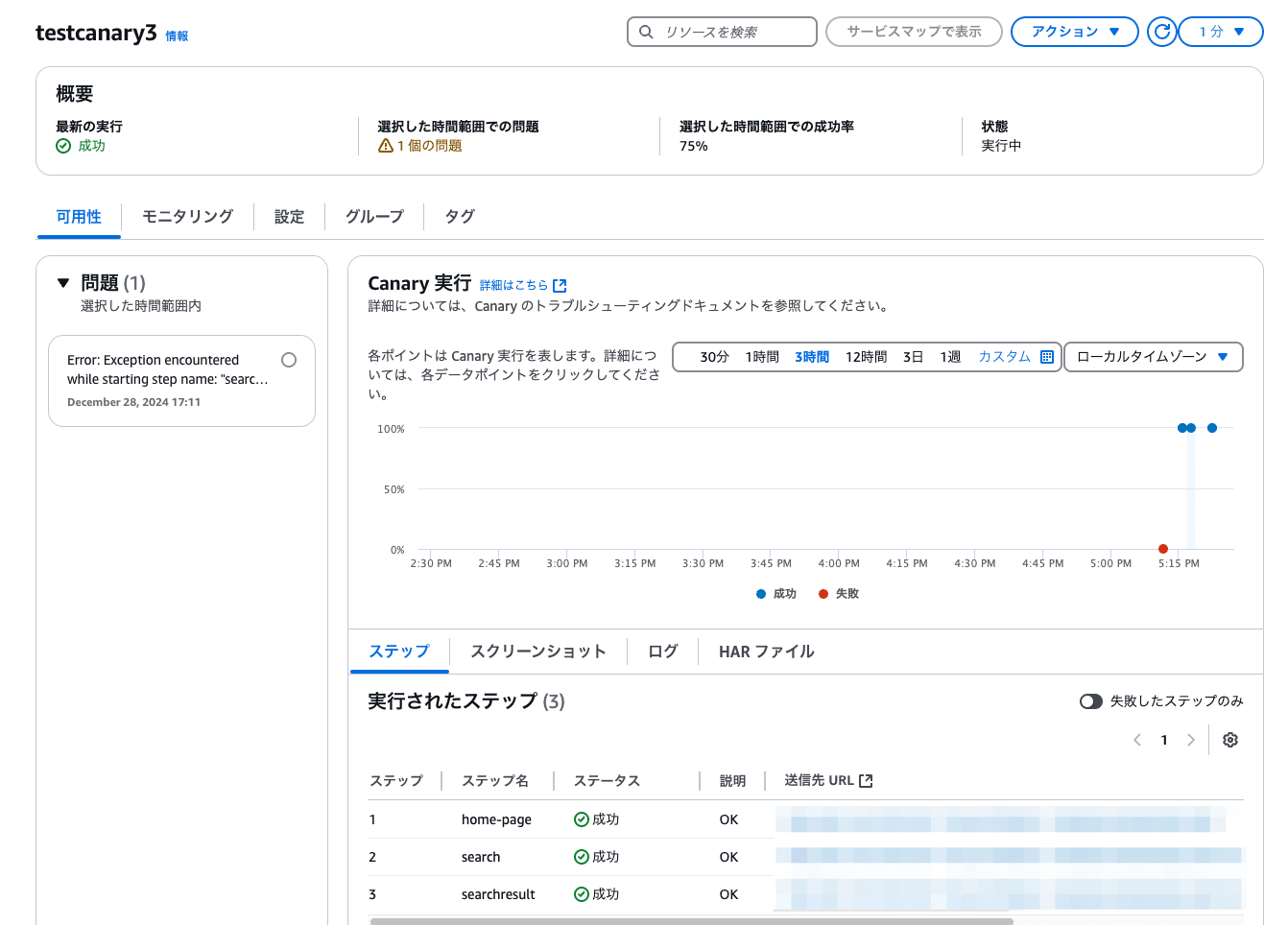The height and width of the screenshot is (925, 1288).
Task: Click success icon in search row
Action: click(582, 857)
